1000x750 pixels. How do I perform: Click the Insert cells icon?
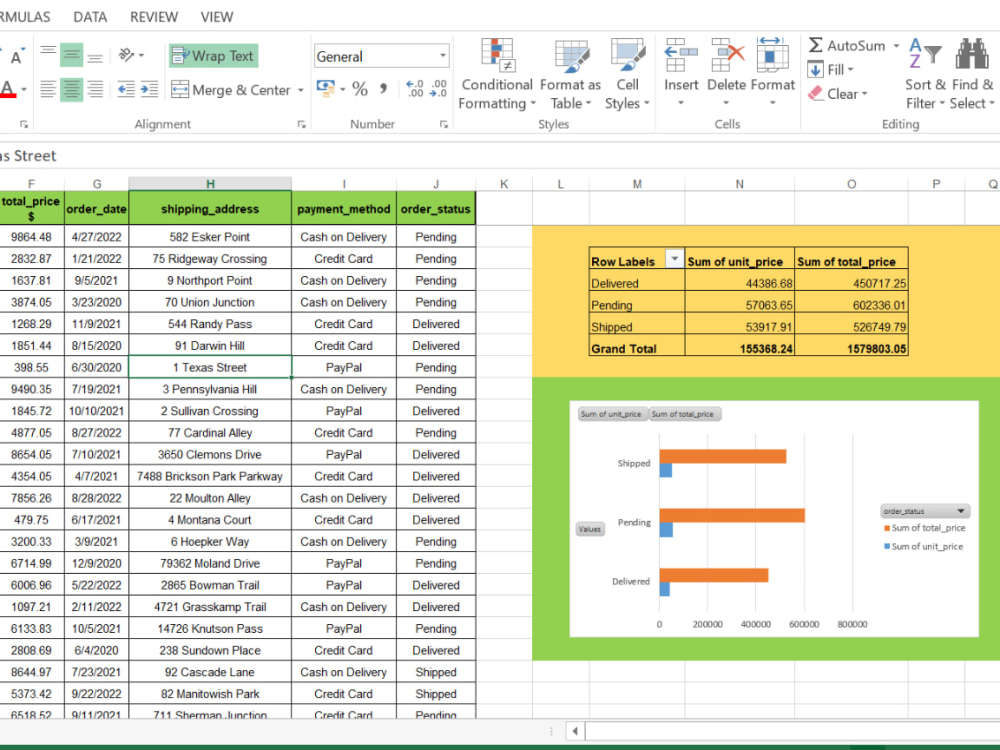pos(680,55)
